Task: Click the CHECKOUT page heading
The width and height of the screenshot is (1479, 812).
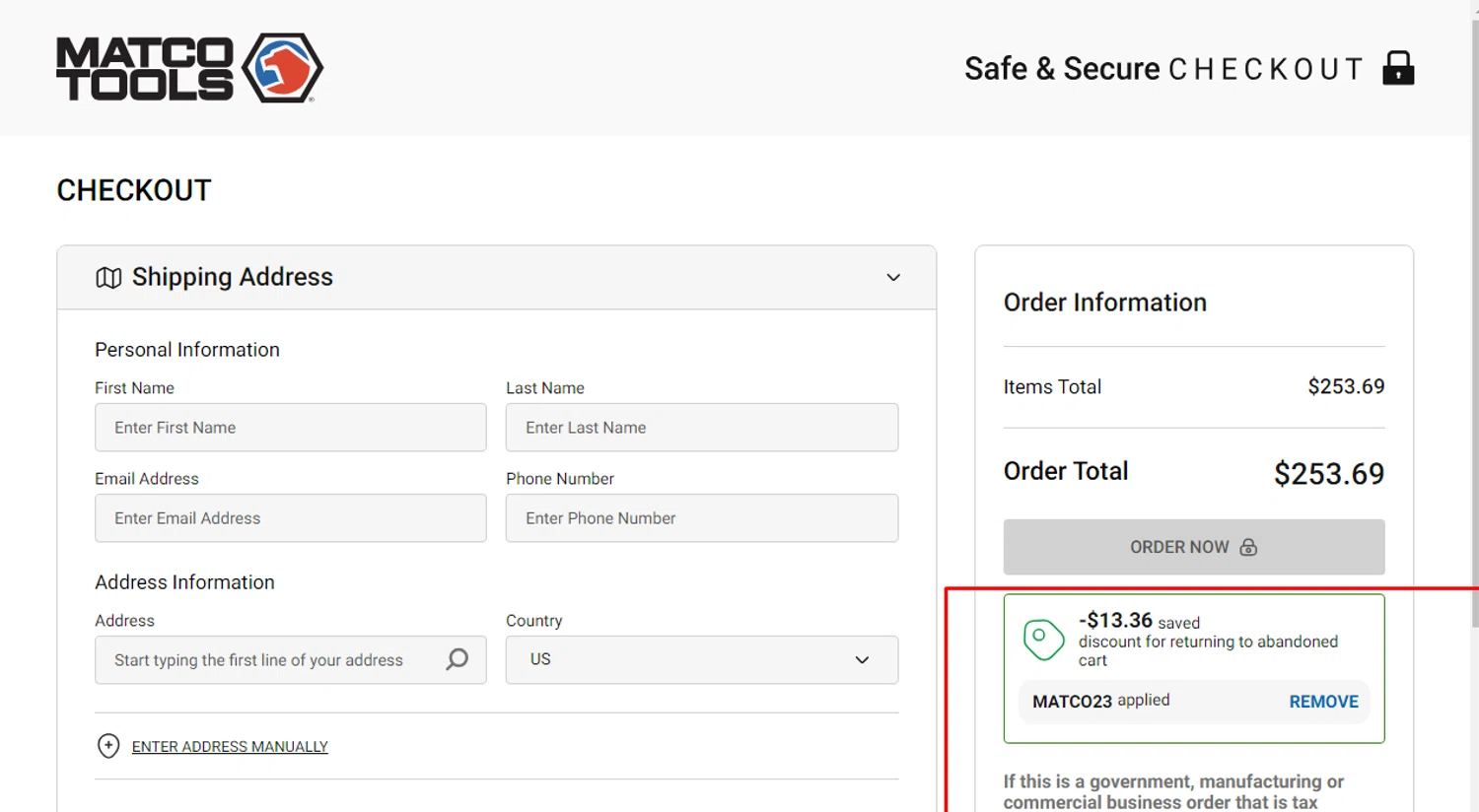Action: click(x=134, y=190)
